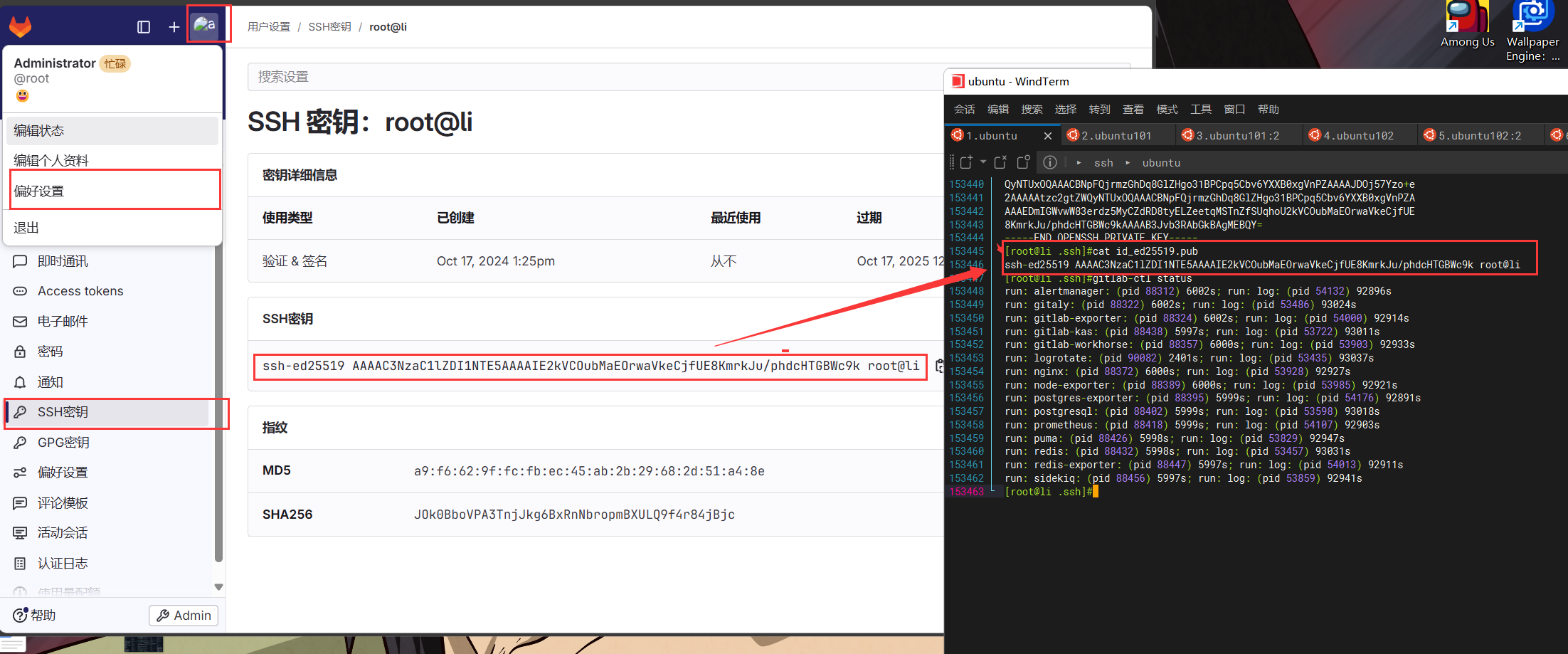The height and width of the screenshot is (654, 1568).
Task: Click the bell icon beside 通知
Action: click(x=20, y=382)
